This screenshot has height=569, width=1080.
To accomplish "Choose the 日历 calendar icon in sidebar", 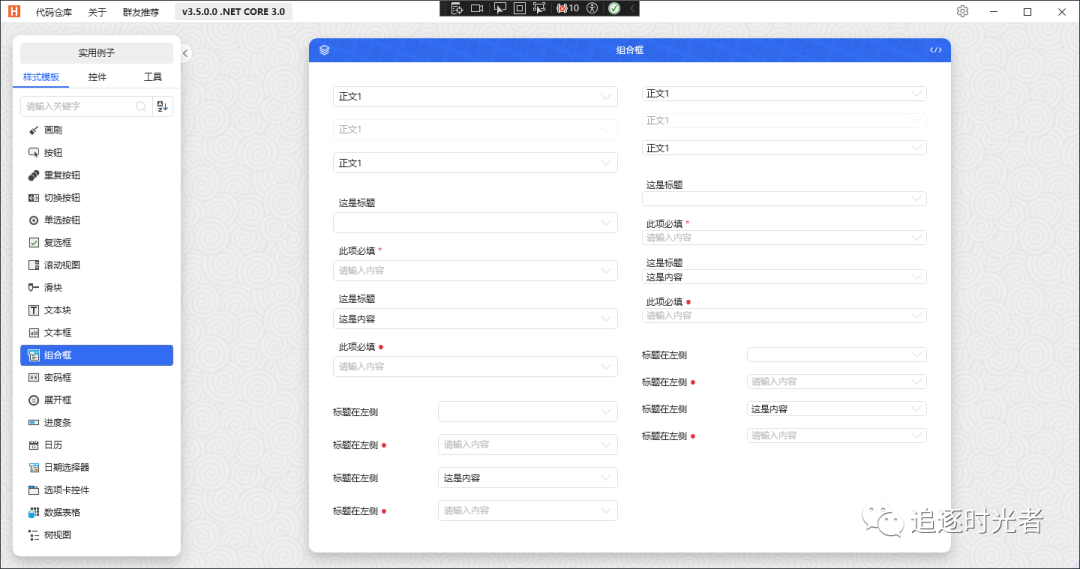I will point(34,445).
